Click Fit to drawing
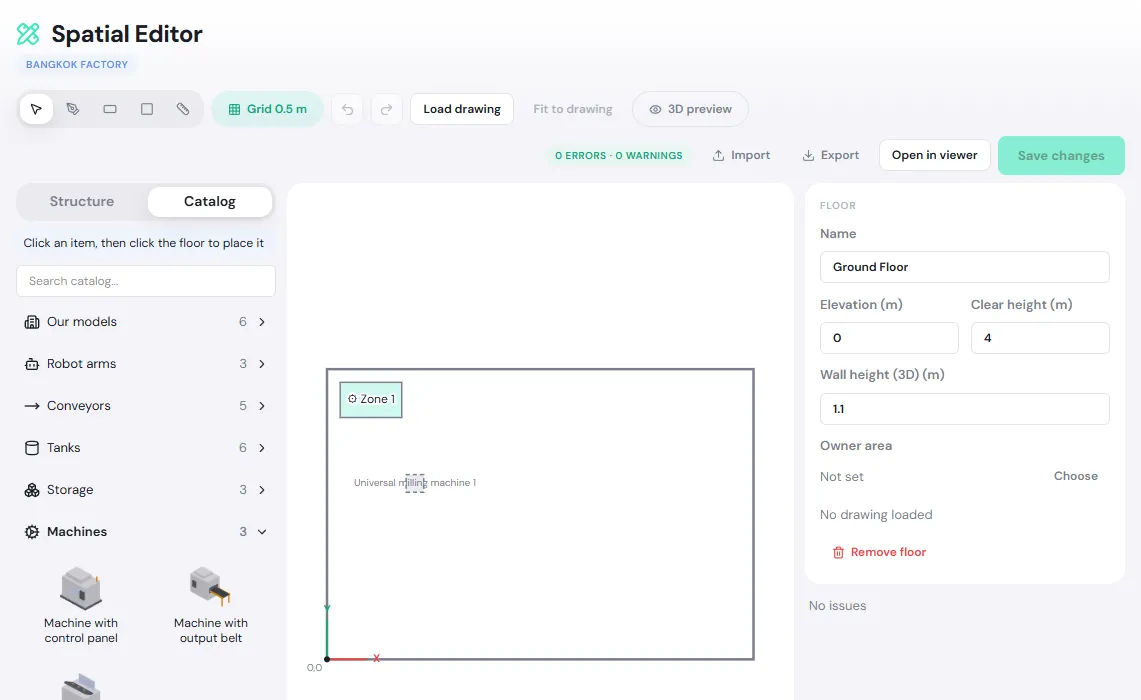Screen dimensions: 1141x700 [x=573, y=109]
